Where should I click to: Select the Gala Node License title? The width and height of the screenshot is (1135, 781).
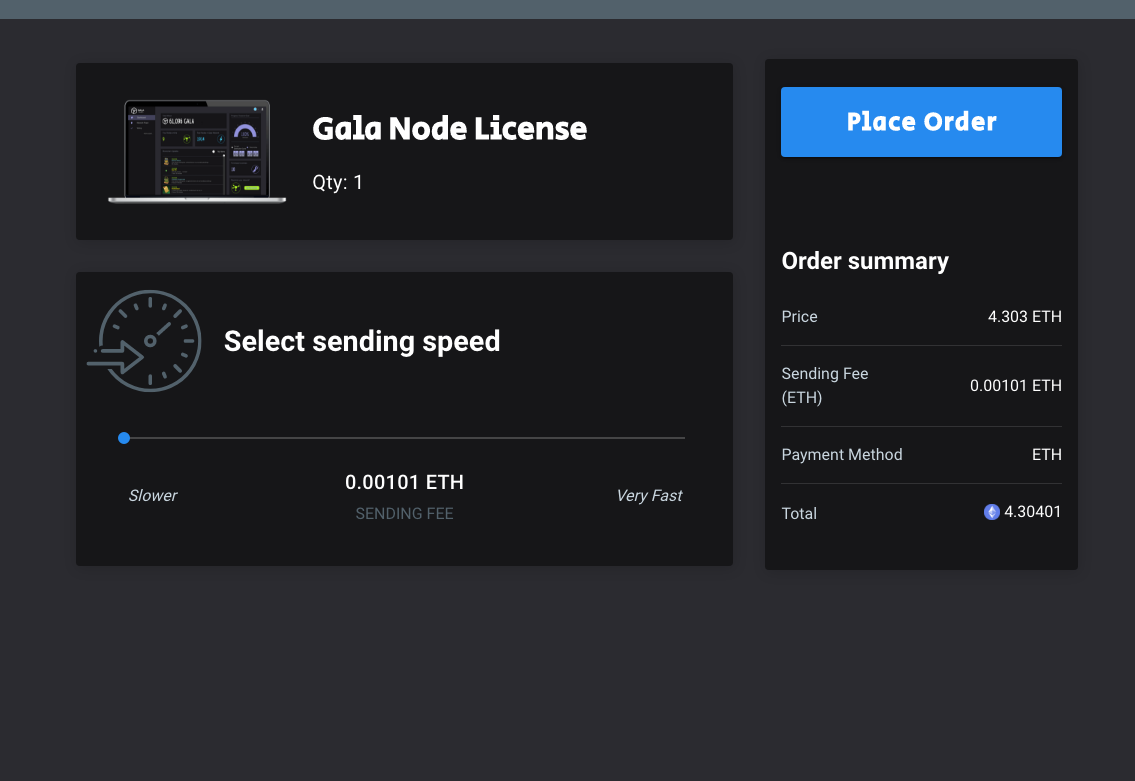450,129
